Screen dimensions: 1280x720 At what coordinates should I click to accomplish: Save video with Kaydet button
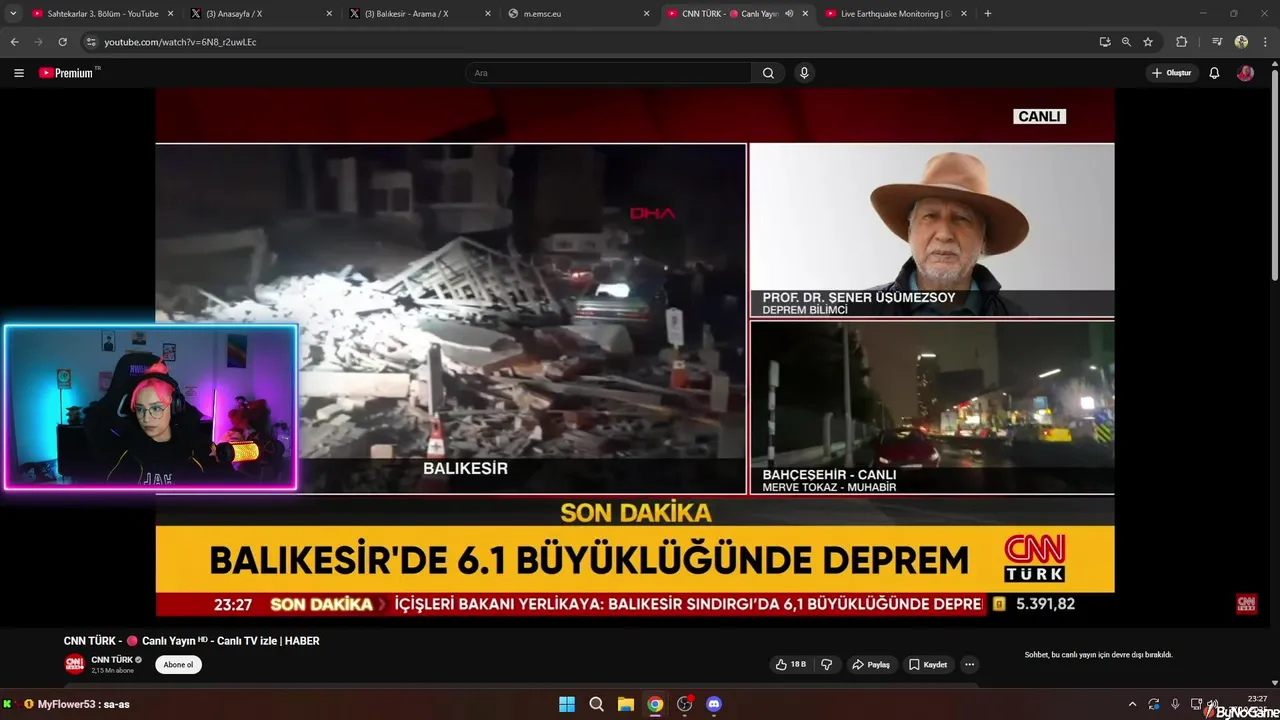point(928,665)
